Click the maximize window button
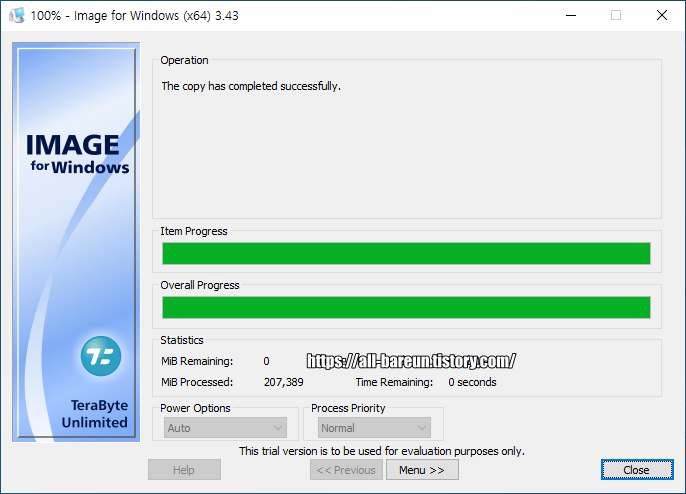 (616, 15)
